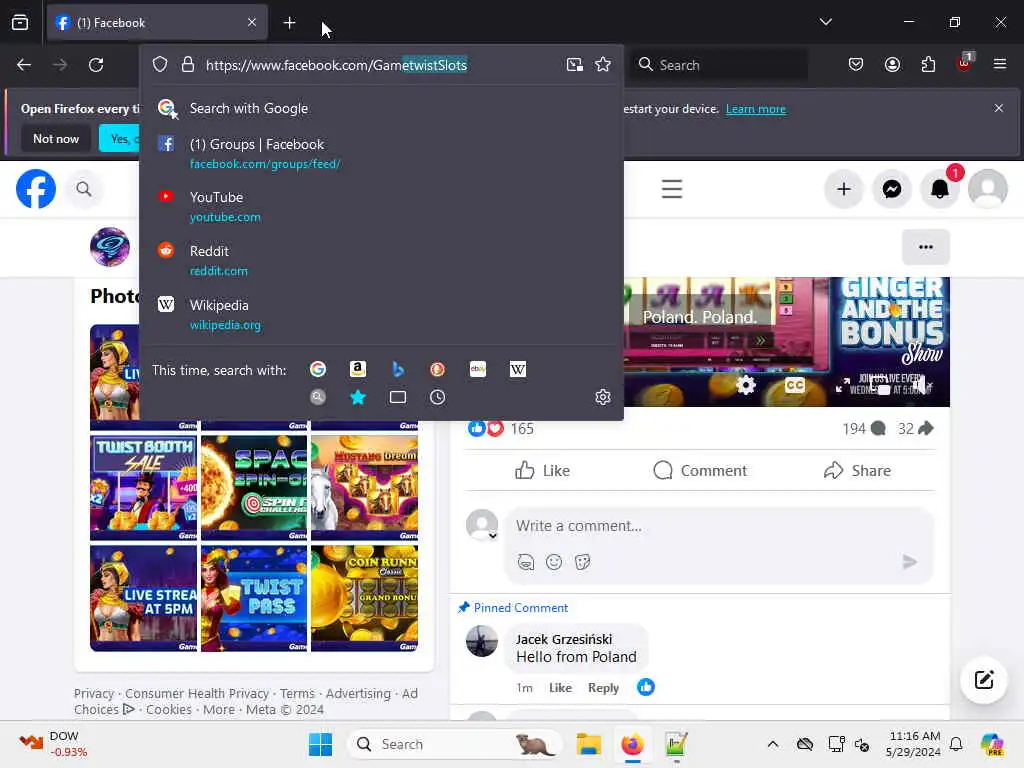Open the Terms footer link
The width and height of the screenshot is (1024, 768).
pos(297,694)
